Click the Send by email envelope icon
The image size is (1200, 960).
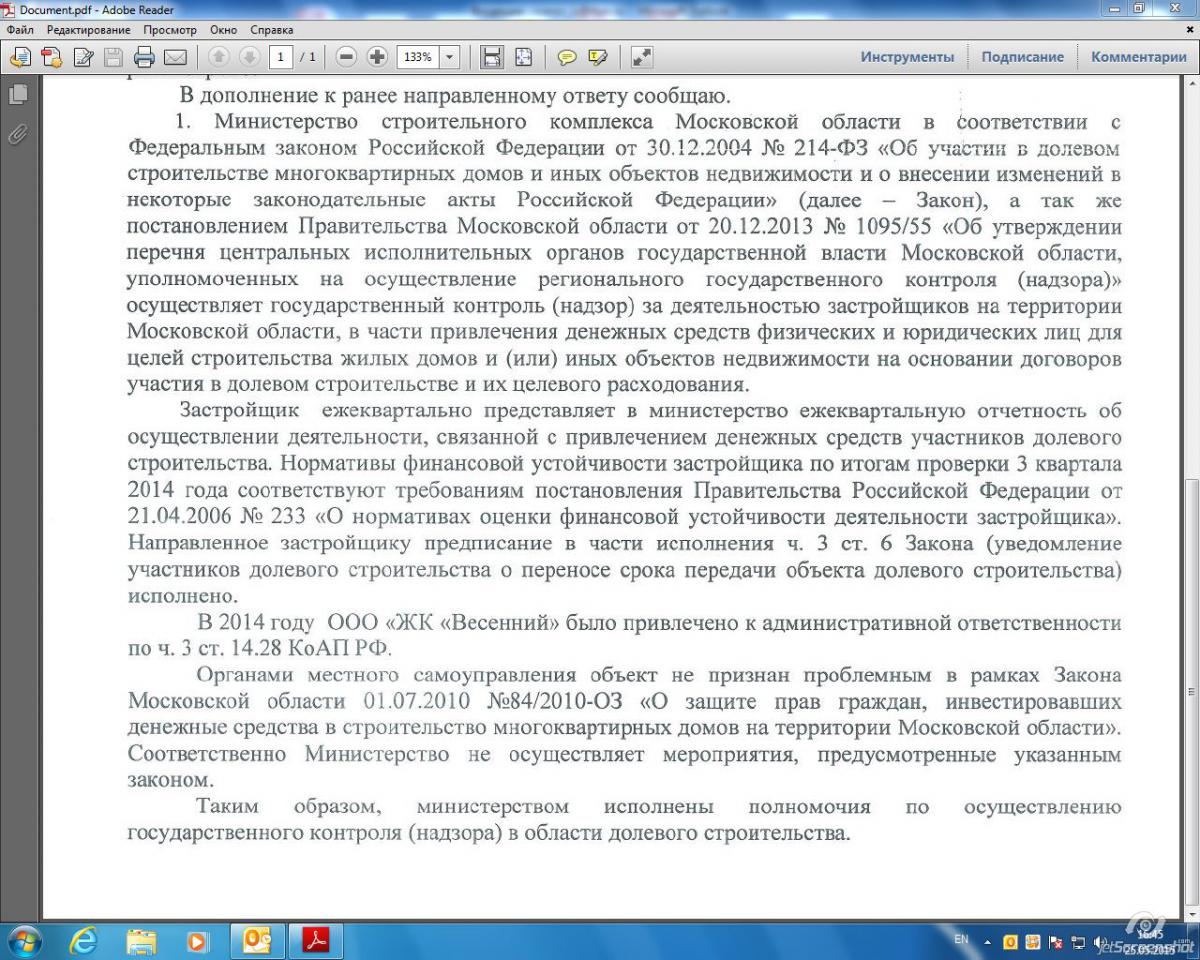point(175,57)
